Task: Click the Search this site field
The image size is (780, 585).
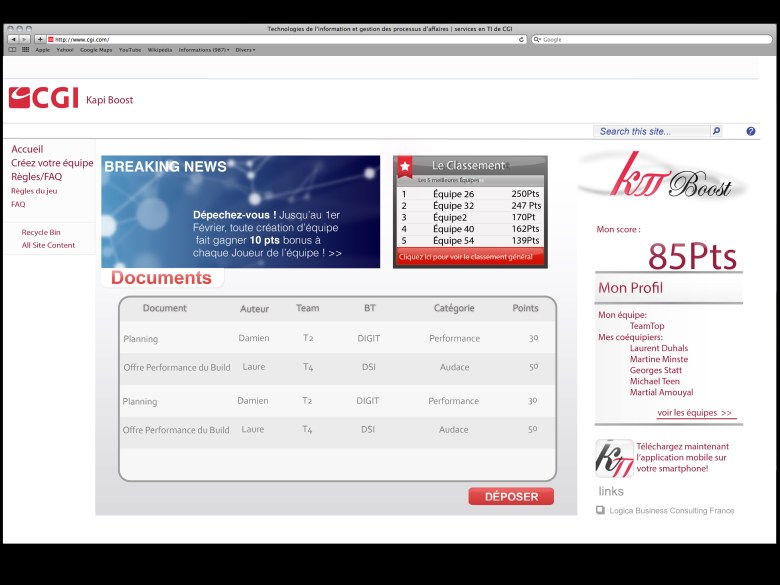Action: pos(652,131)
